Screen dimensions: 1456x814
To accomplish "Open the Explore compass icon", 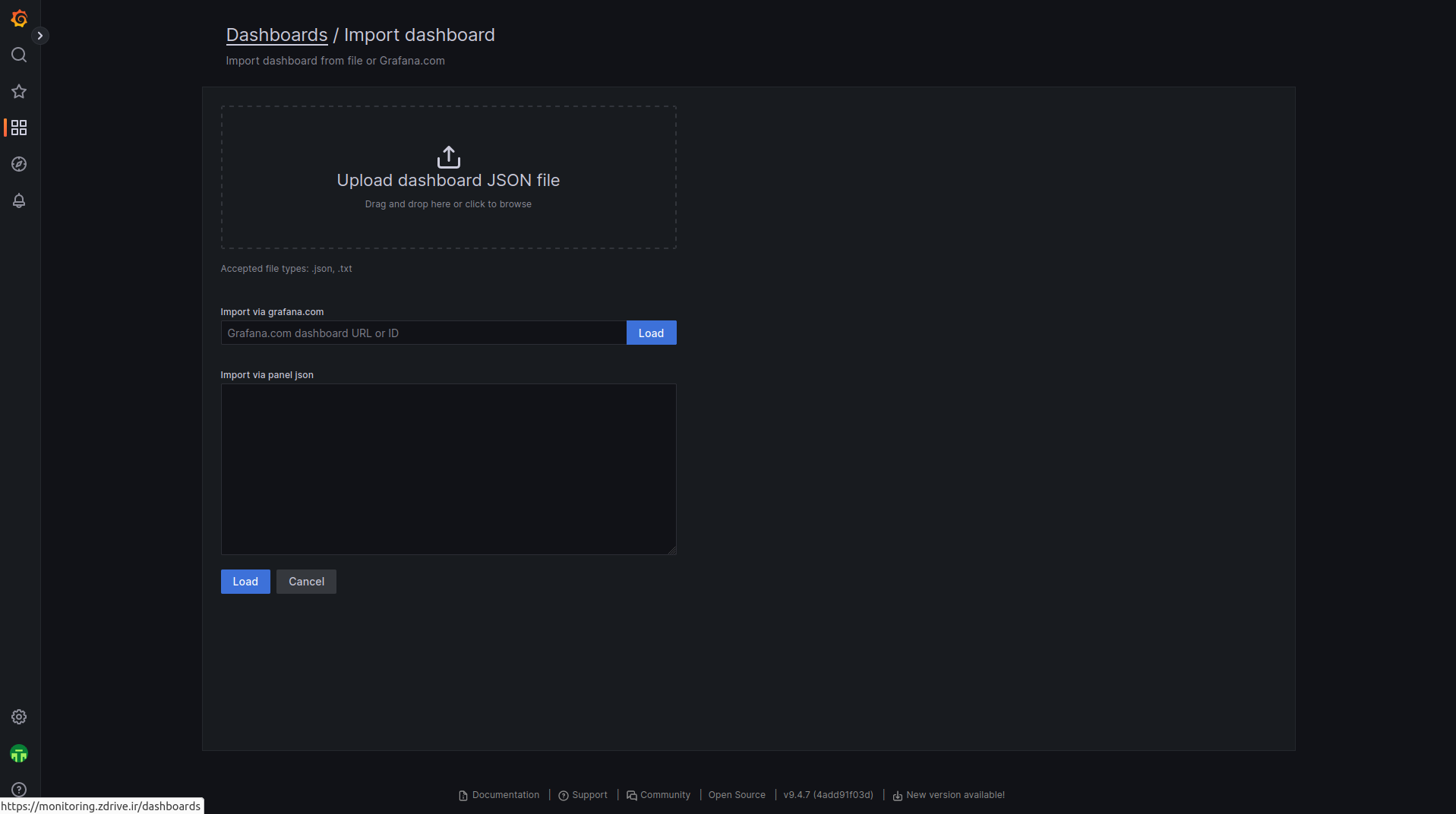I will click(x=19, y=164).
